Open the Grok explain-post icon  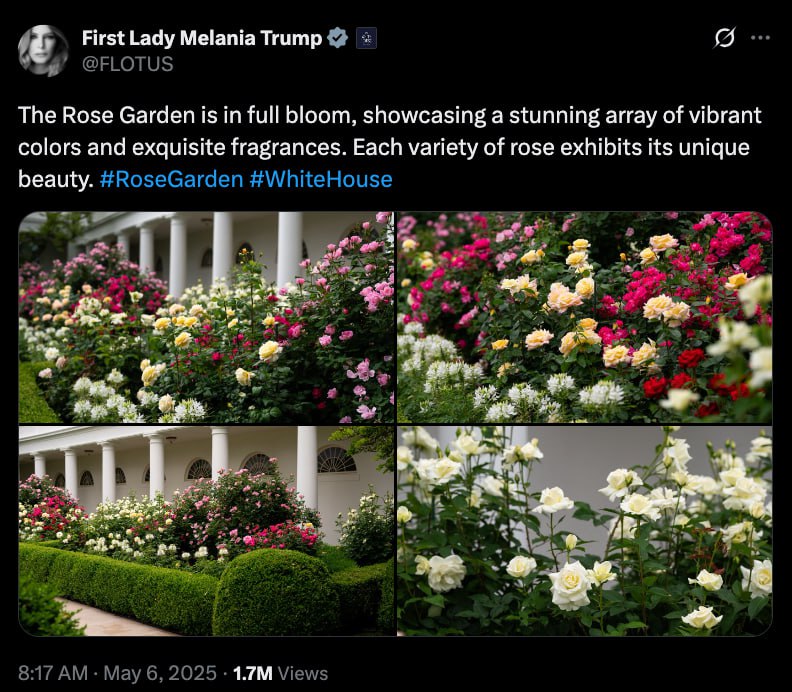coord(724,38)
